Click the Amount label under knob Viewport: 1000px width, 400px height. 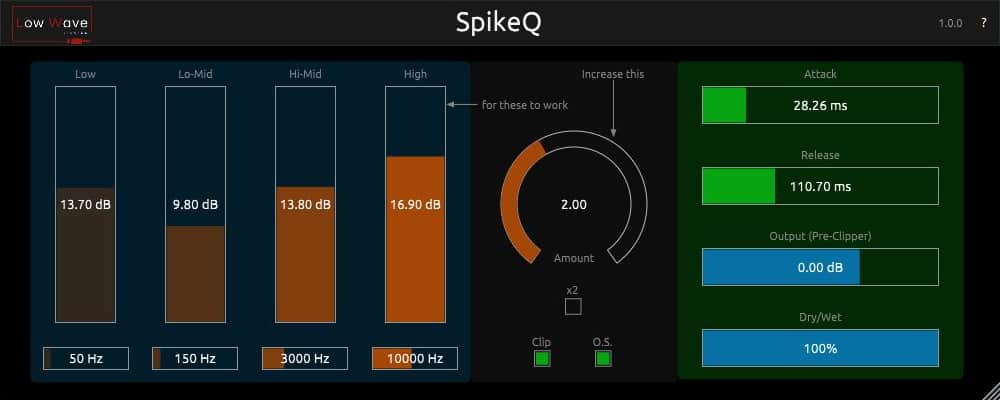[x=574, y=258]
